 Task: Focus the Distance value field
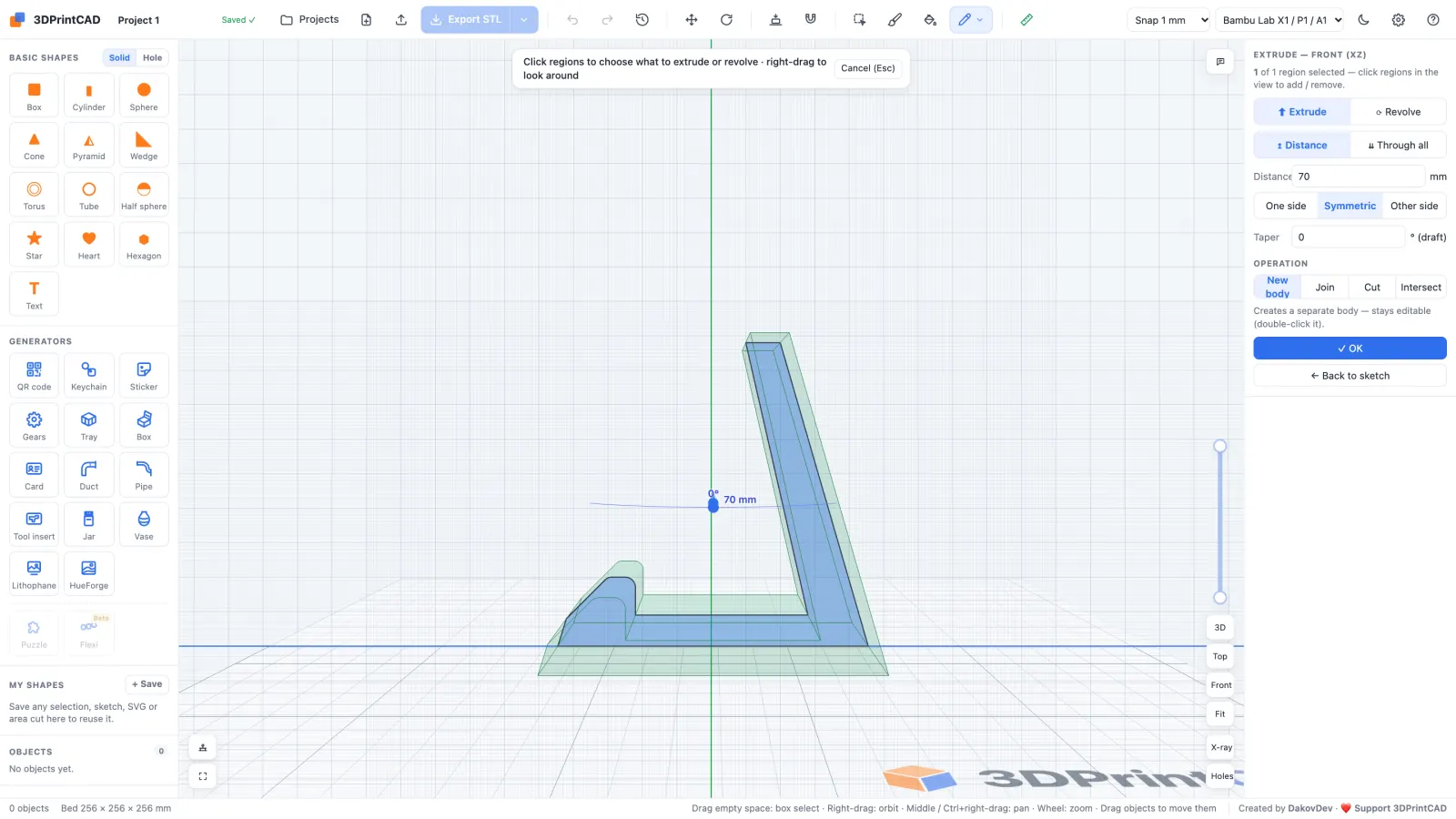[1358, 177]
